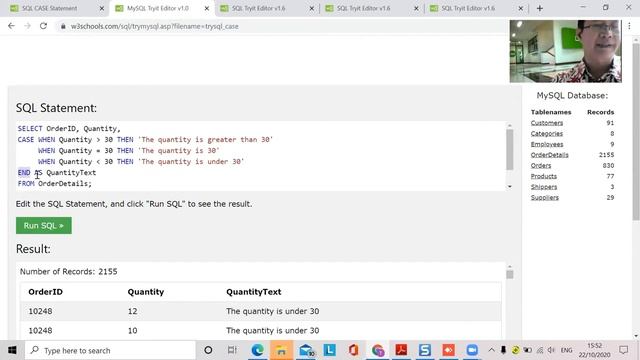Open File Explorer from taskbar
This screenshot has height=360, width=640.
(281, 350)
